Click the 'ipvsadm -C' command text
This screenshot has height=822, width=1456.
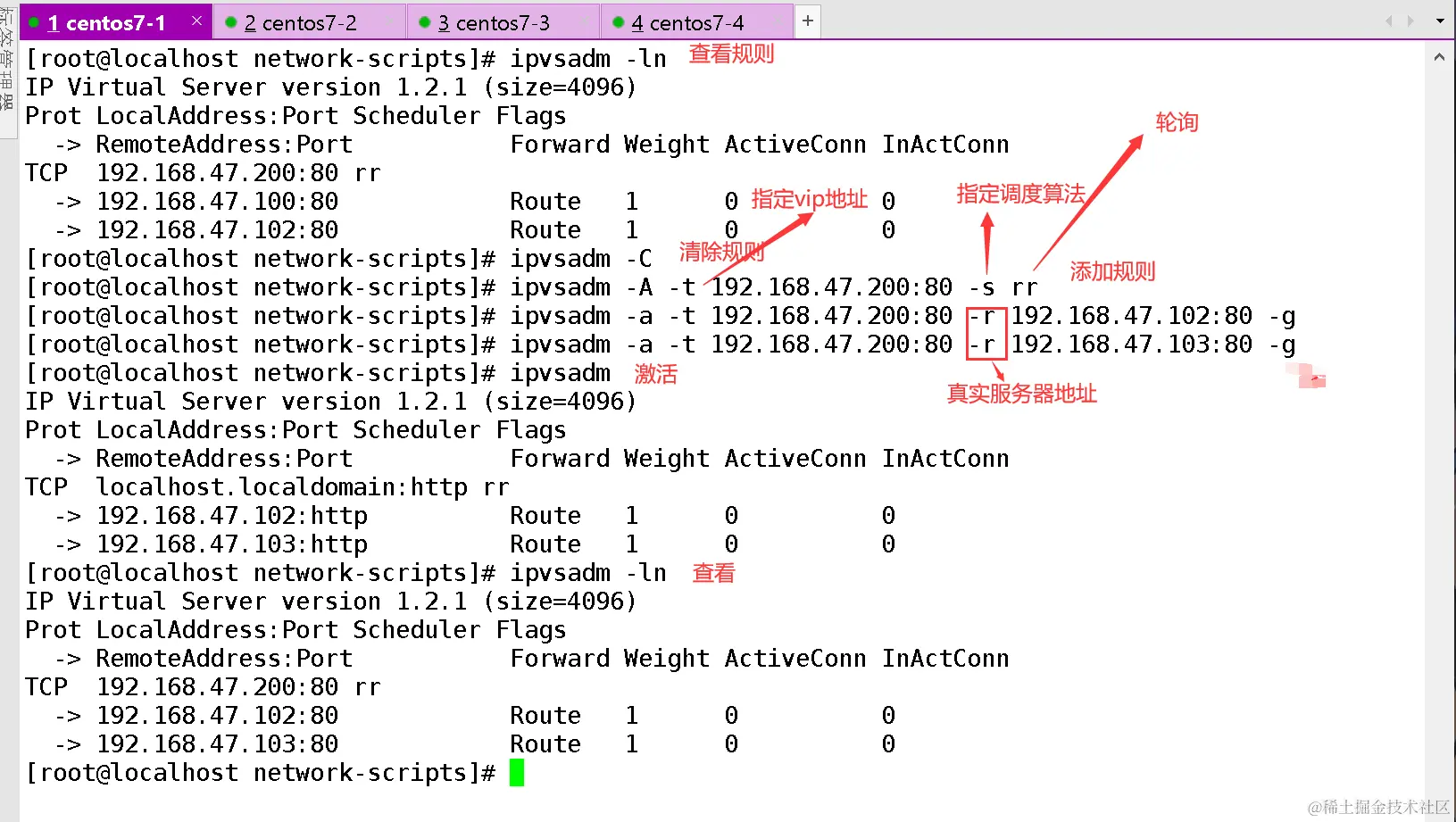coord(581,259)
